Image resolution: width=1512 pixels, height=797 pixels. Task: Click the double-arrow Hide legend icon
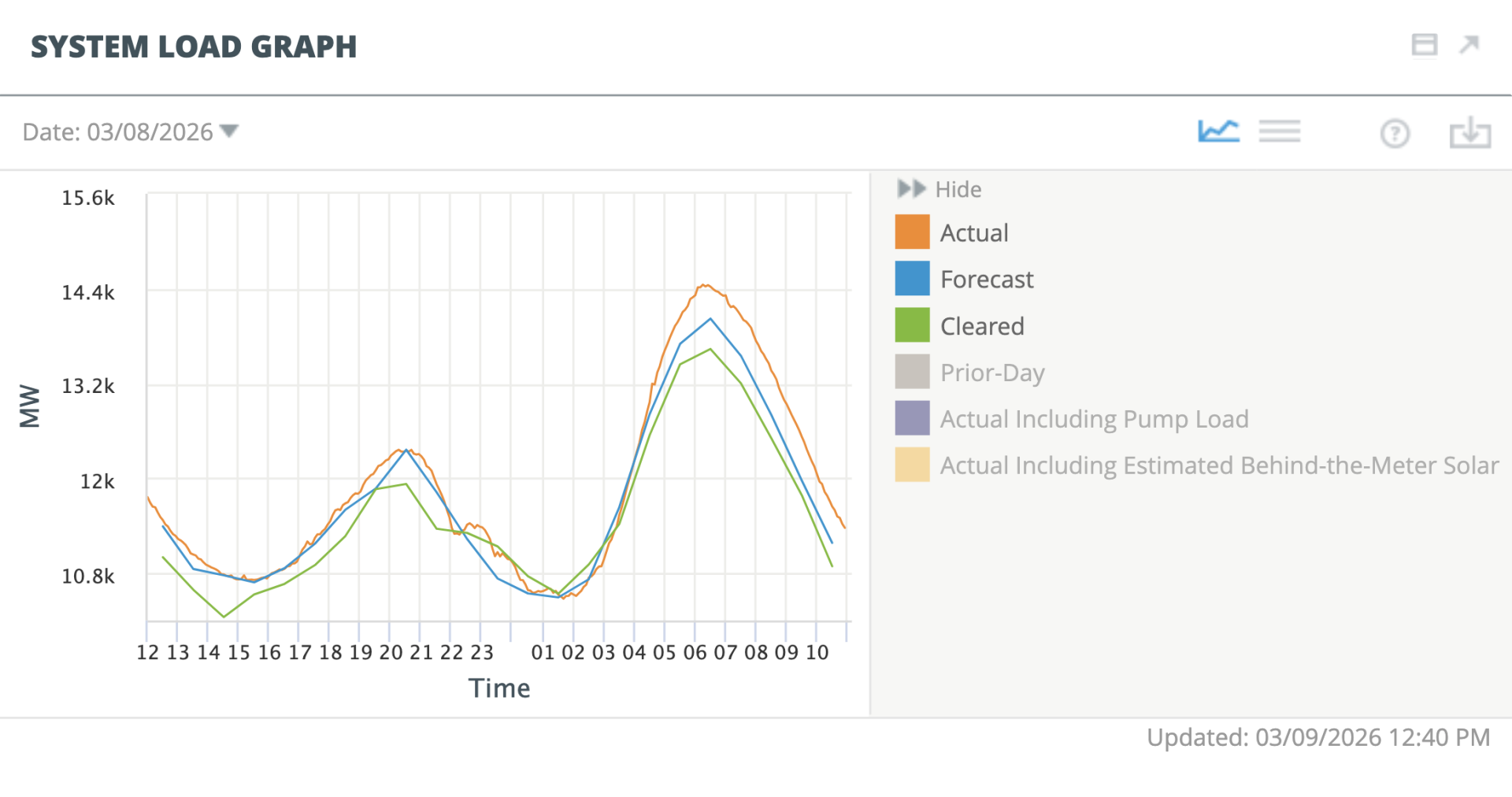(x=911, y=189)
